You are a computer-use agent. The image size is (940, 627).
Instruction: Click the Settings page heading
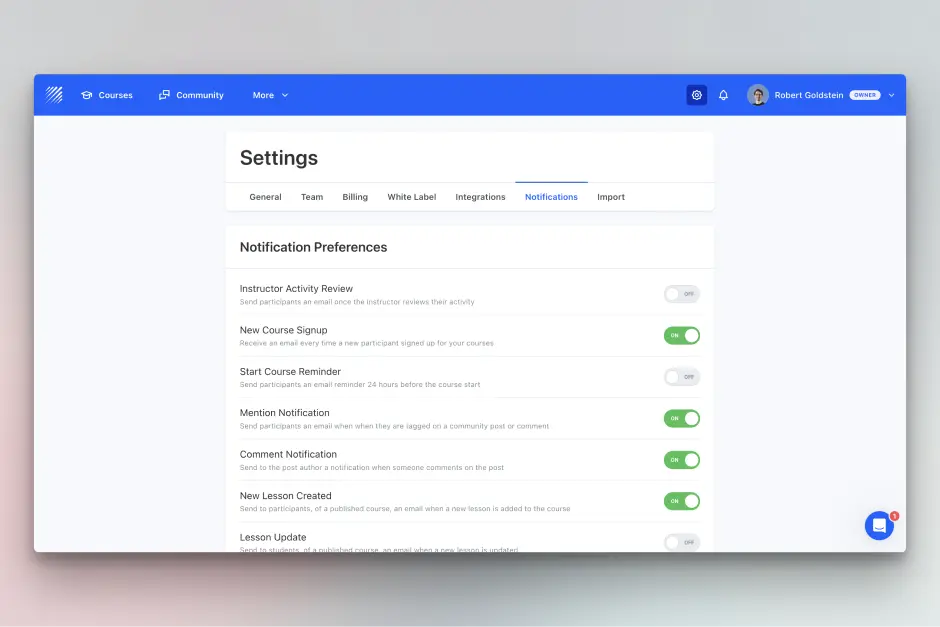click(279, 158)
